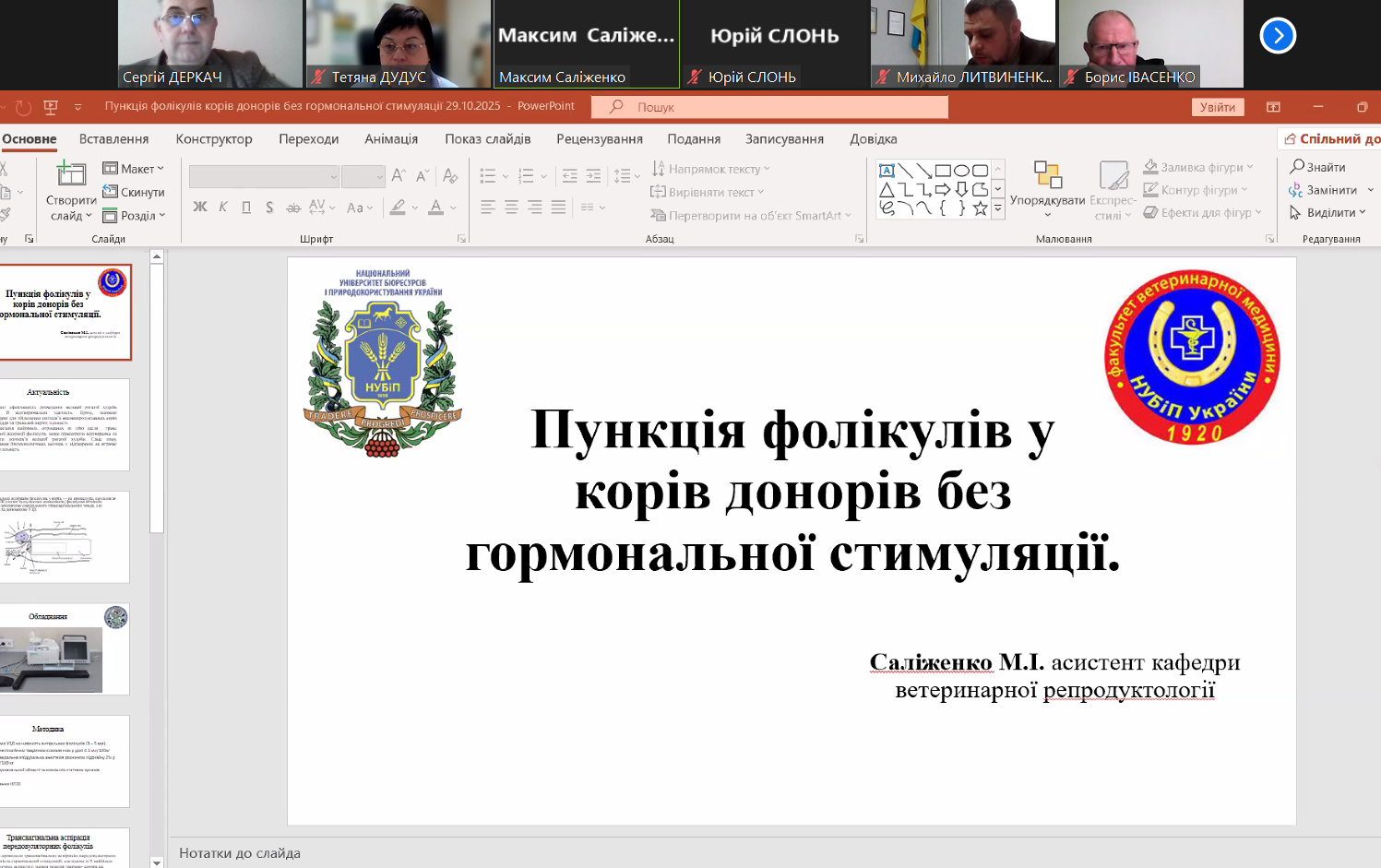Image resolution: width=1381 pixels, height=868 pixels.
Task: Click the Share (Спільний доступ) button
Action: tap(1331, 139)
